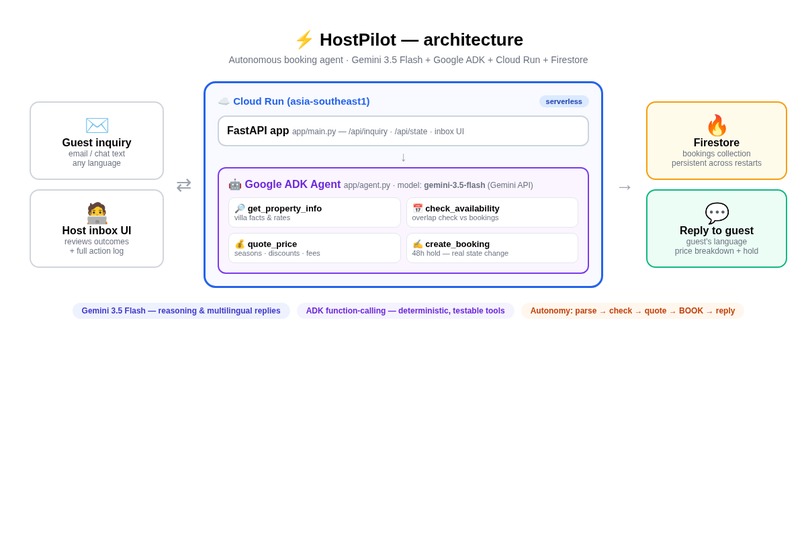Open the get_property_info tool card
The height and width of the screenshot is (537, 806).
pyautogui.click(x=315, y=212)
